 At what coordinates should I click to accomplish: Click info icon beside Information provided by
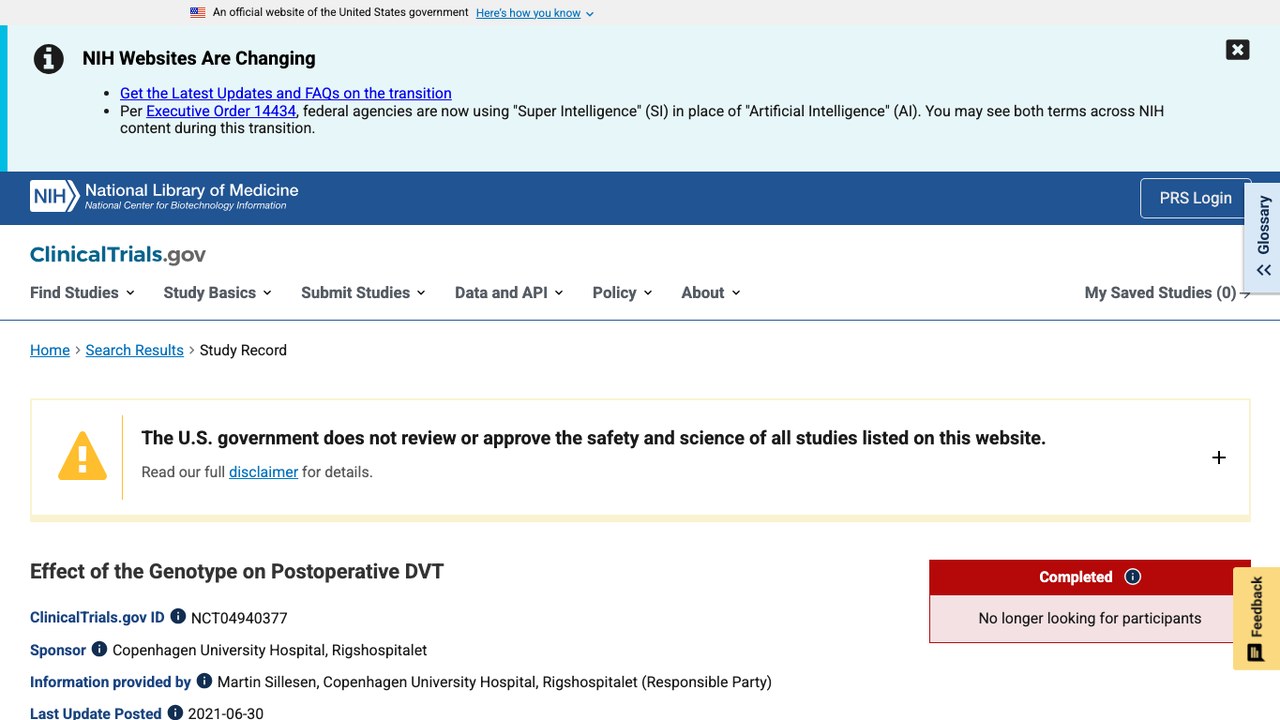(x=204, y=681)
